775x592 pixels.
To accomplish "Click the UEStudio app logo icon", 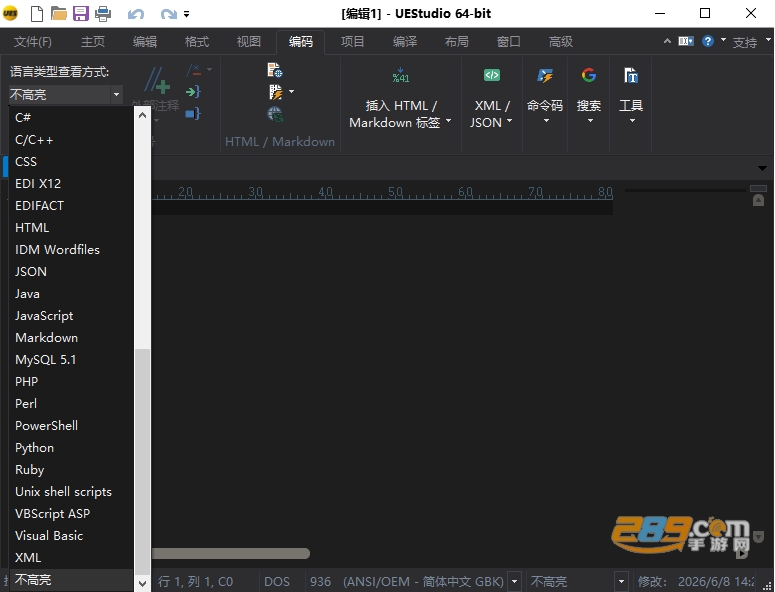I will (x=10, y=13).
